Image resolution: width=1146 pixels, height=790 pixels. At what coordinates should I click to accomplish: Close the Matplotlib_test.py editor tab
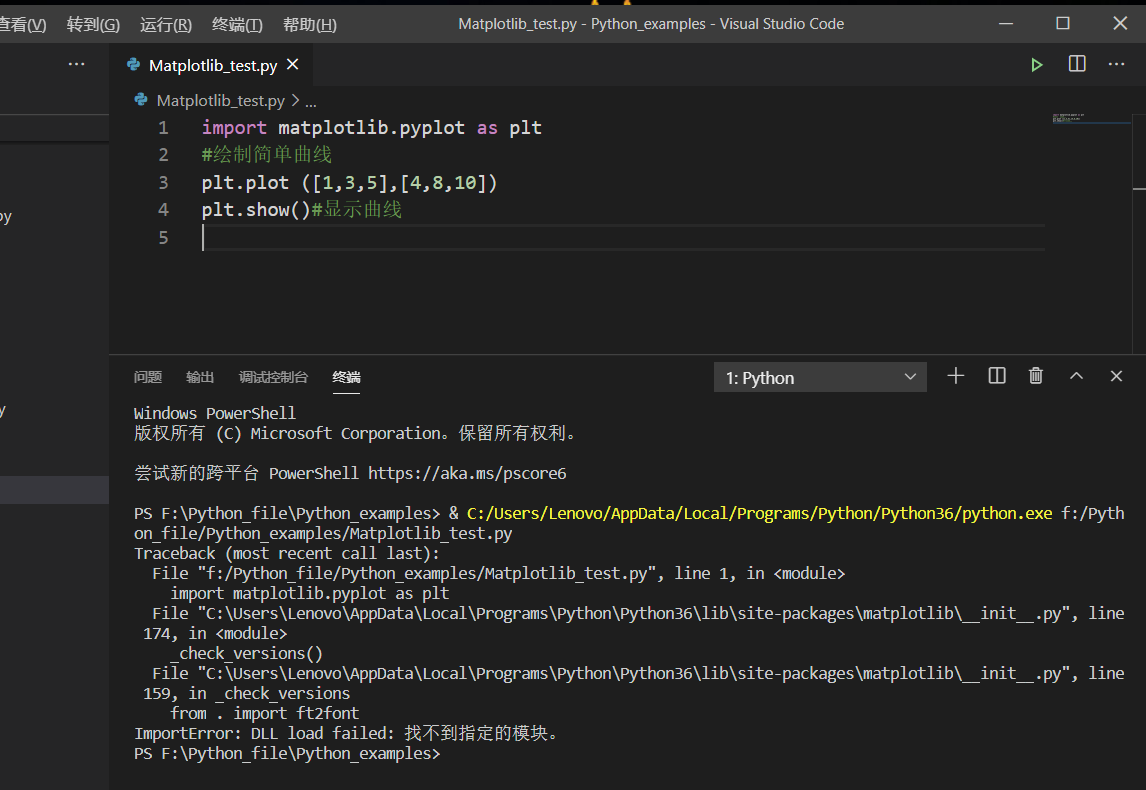click(291, 63)
